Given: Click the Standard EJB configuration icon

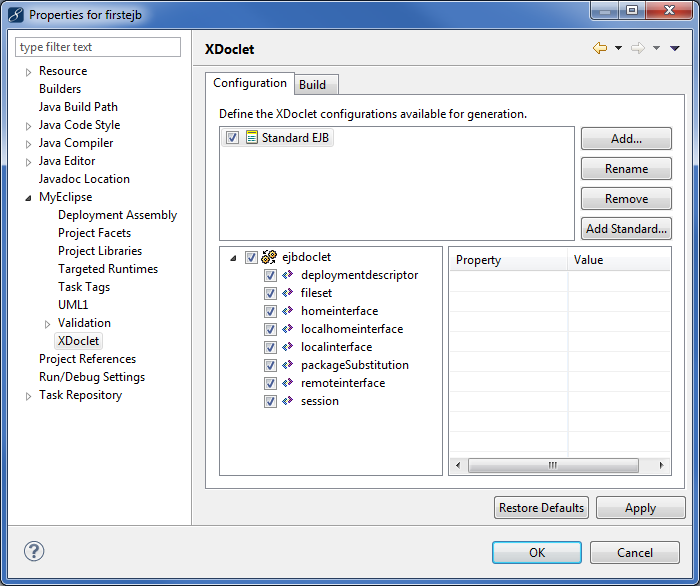Looking at the screenshot, I should point(251,138).
